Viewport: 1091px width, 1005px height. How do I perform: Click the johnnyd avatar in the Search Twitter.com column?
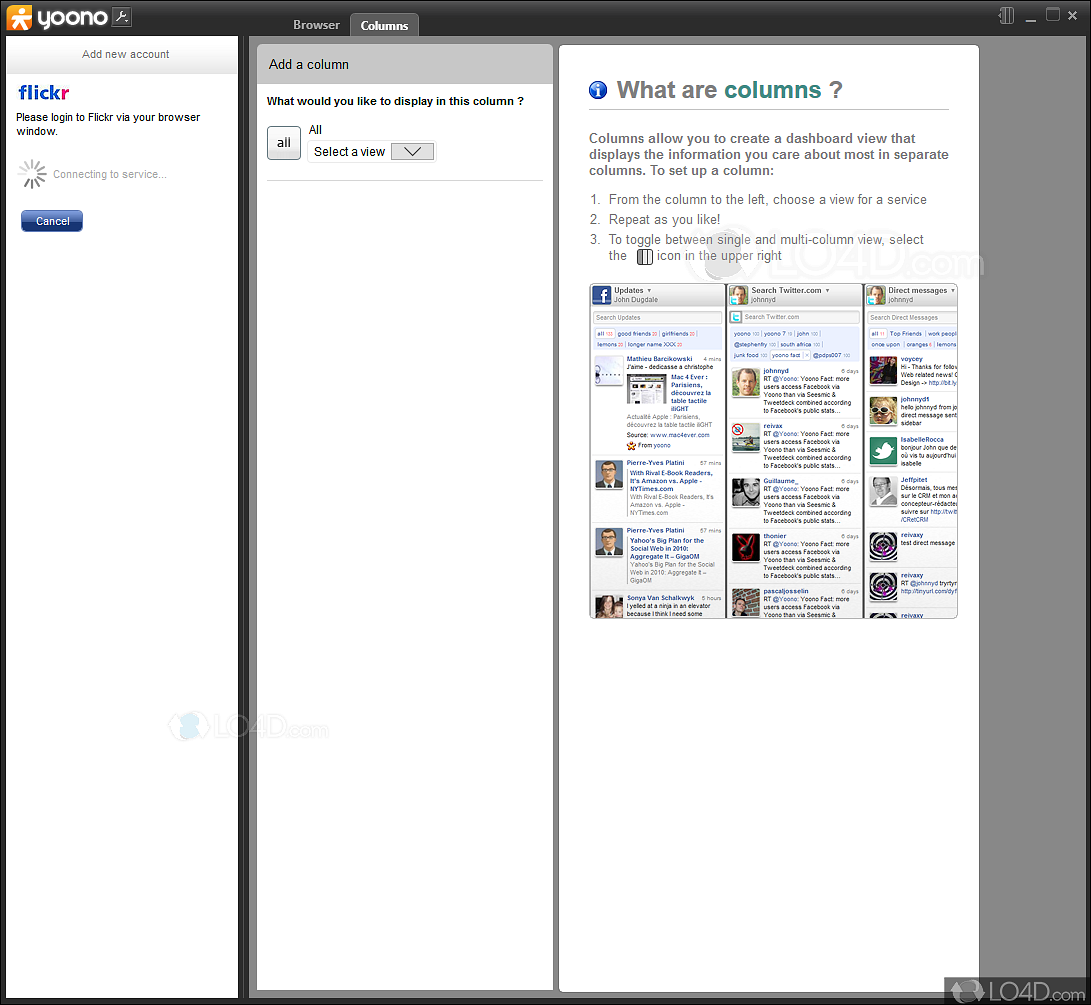click(x=737, y=294)
